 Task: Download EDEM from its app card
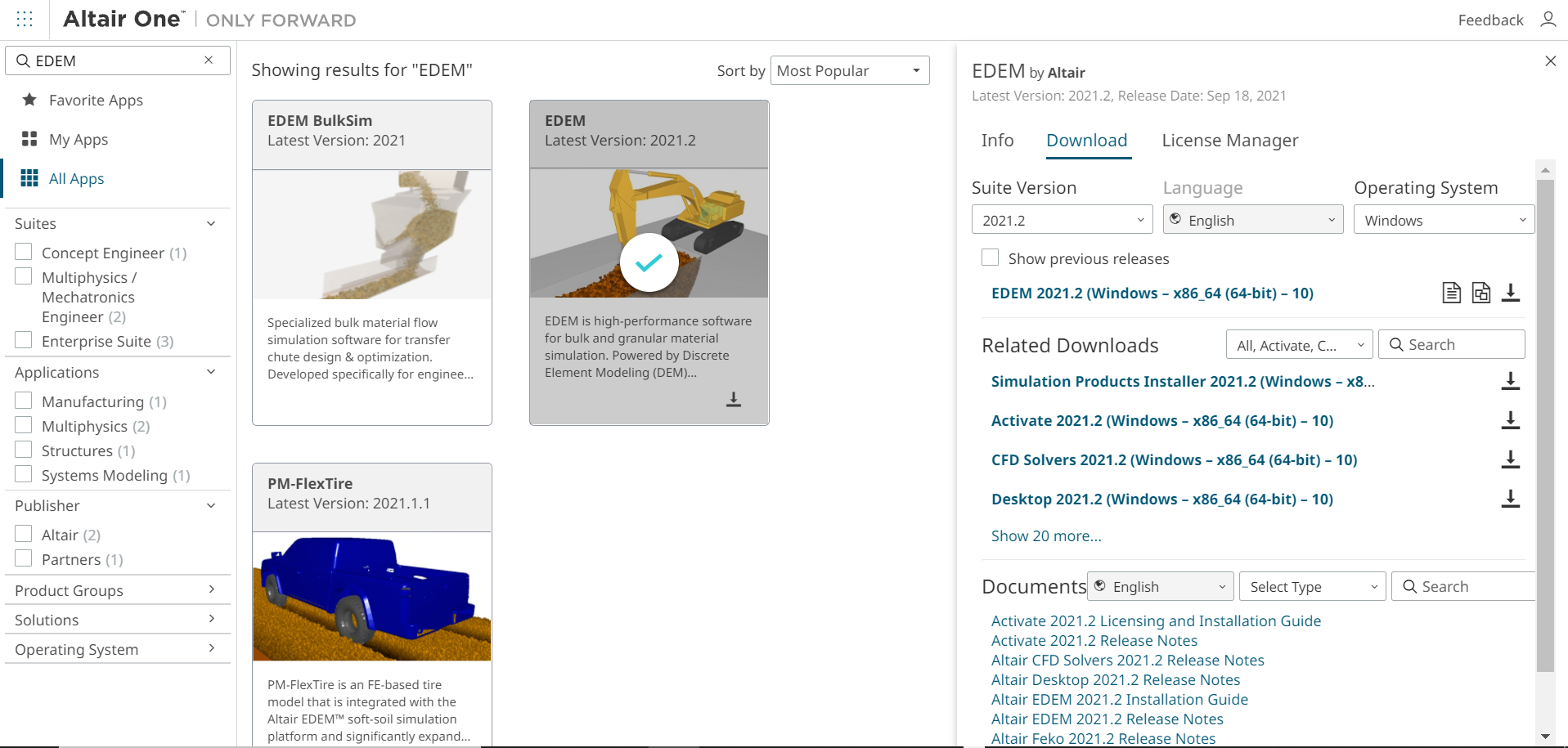pos(734,399)
